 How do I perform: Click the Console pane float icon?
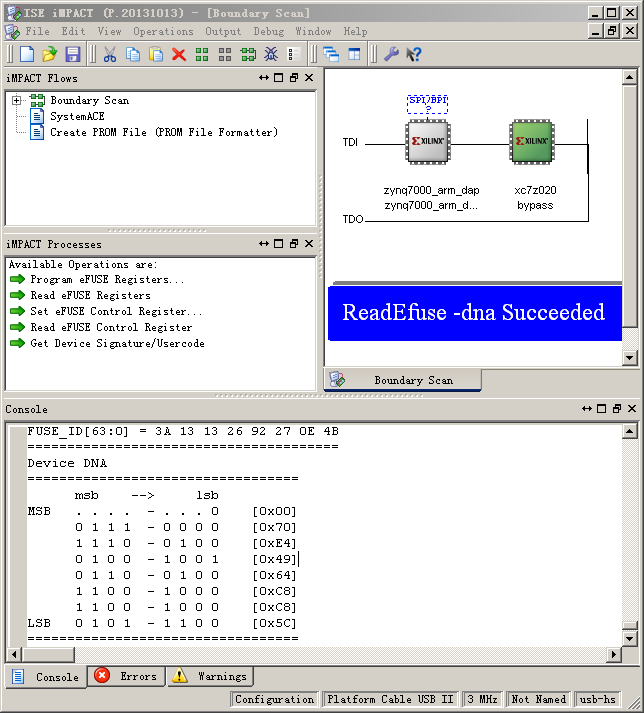617,409
